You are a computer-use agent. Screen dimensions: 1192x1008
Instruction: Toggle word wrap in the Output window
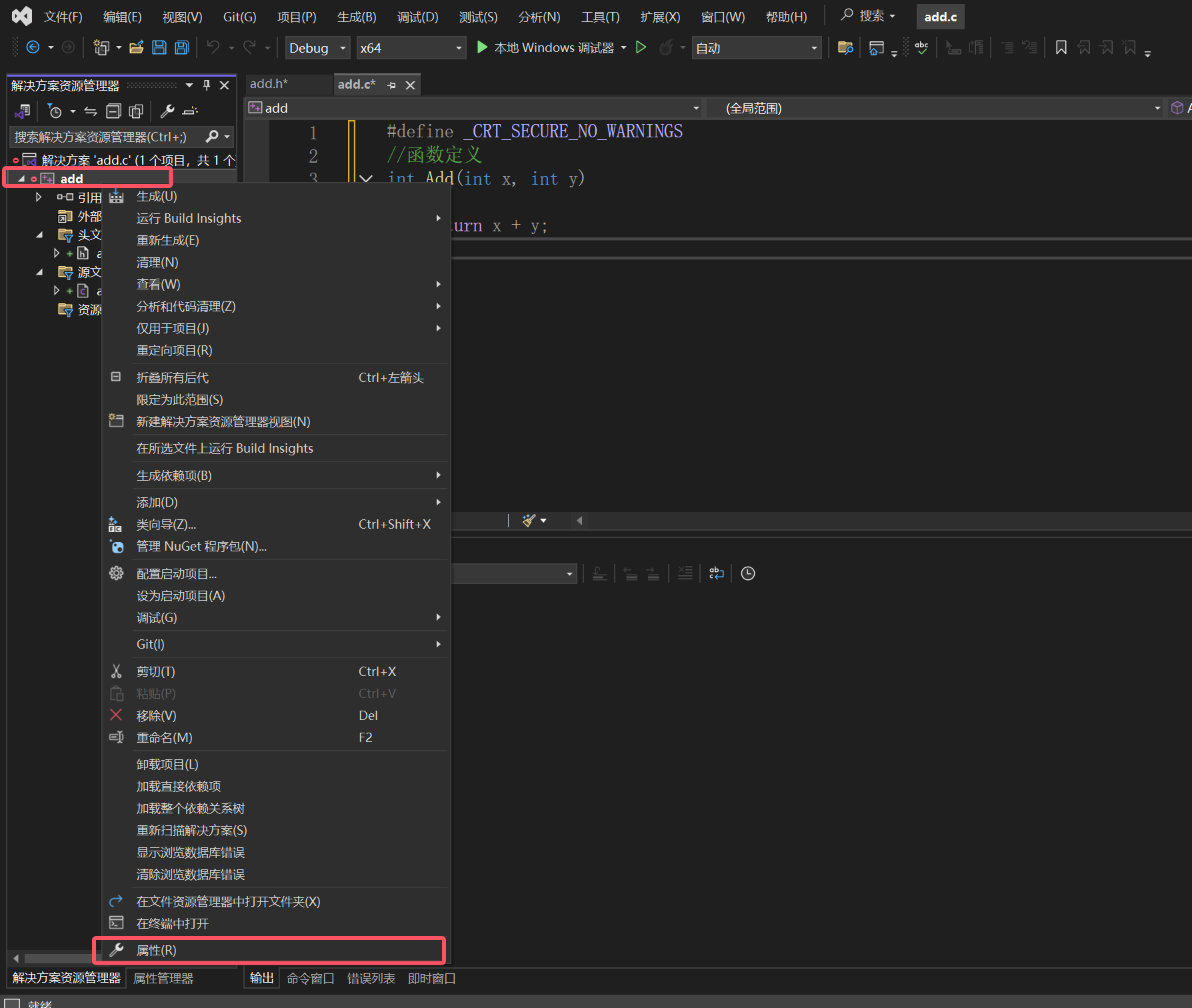click(716, 573)
